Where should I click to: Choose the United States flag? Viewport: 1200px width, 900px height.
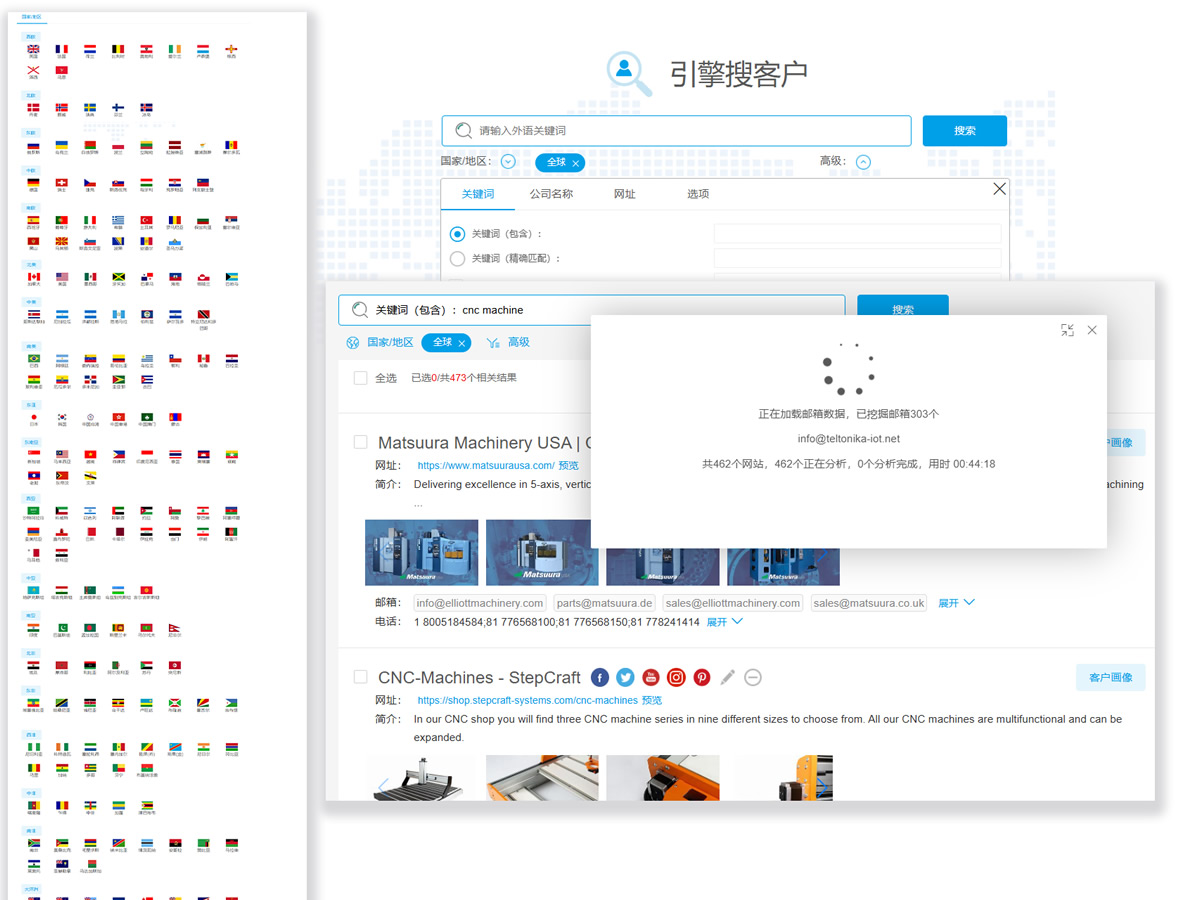pyautogui.click(x=62, y=277)
